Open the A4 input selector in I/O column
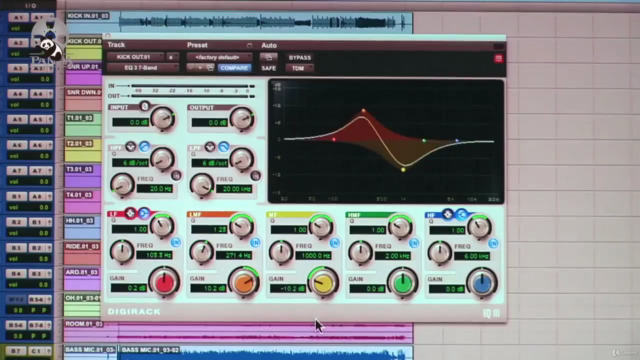Screen dimensions: 640x360 coord(17,94)
